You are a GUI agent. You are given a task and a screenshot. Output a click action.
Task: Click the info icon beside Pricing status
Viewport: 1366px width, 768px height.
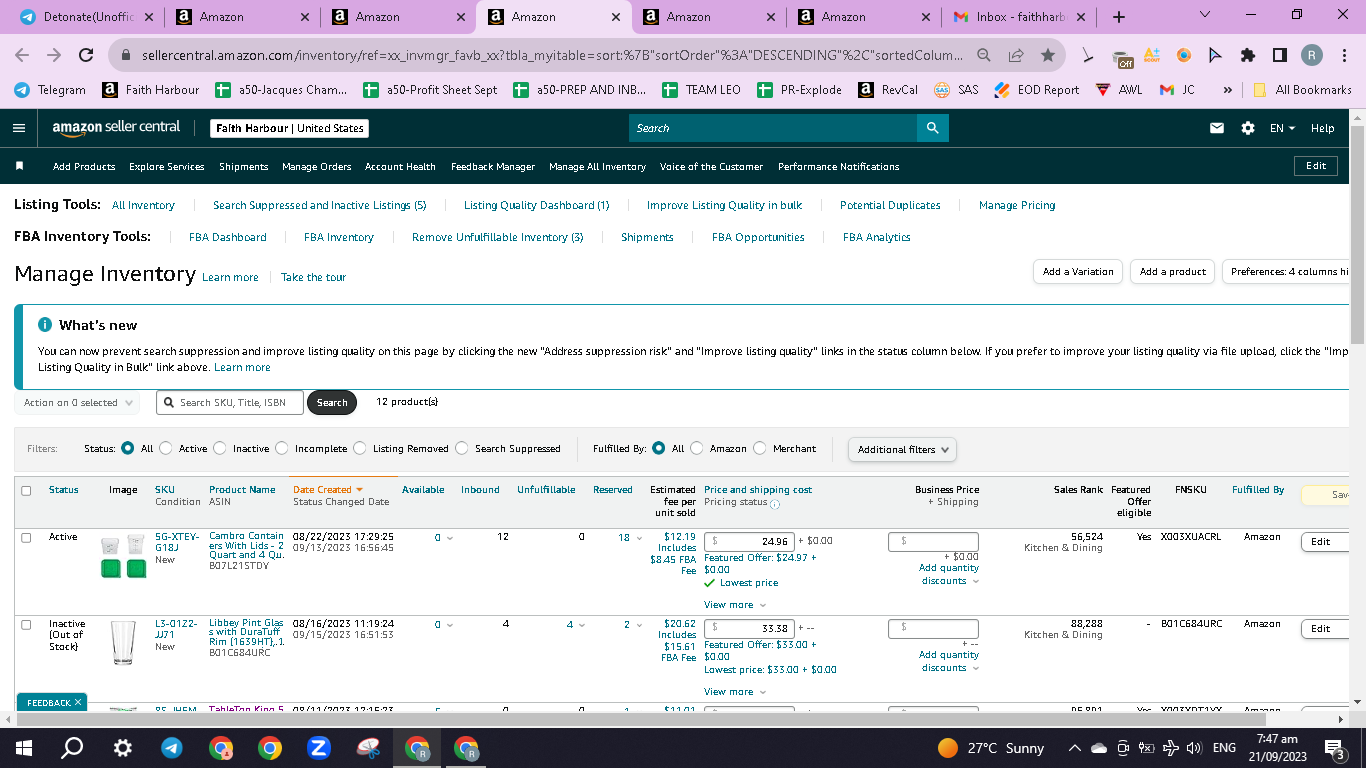coord(774,503)
